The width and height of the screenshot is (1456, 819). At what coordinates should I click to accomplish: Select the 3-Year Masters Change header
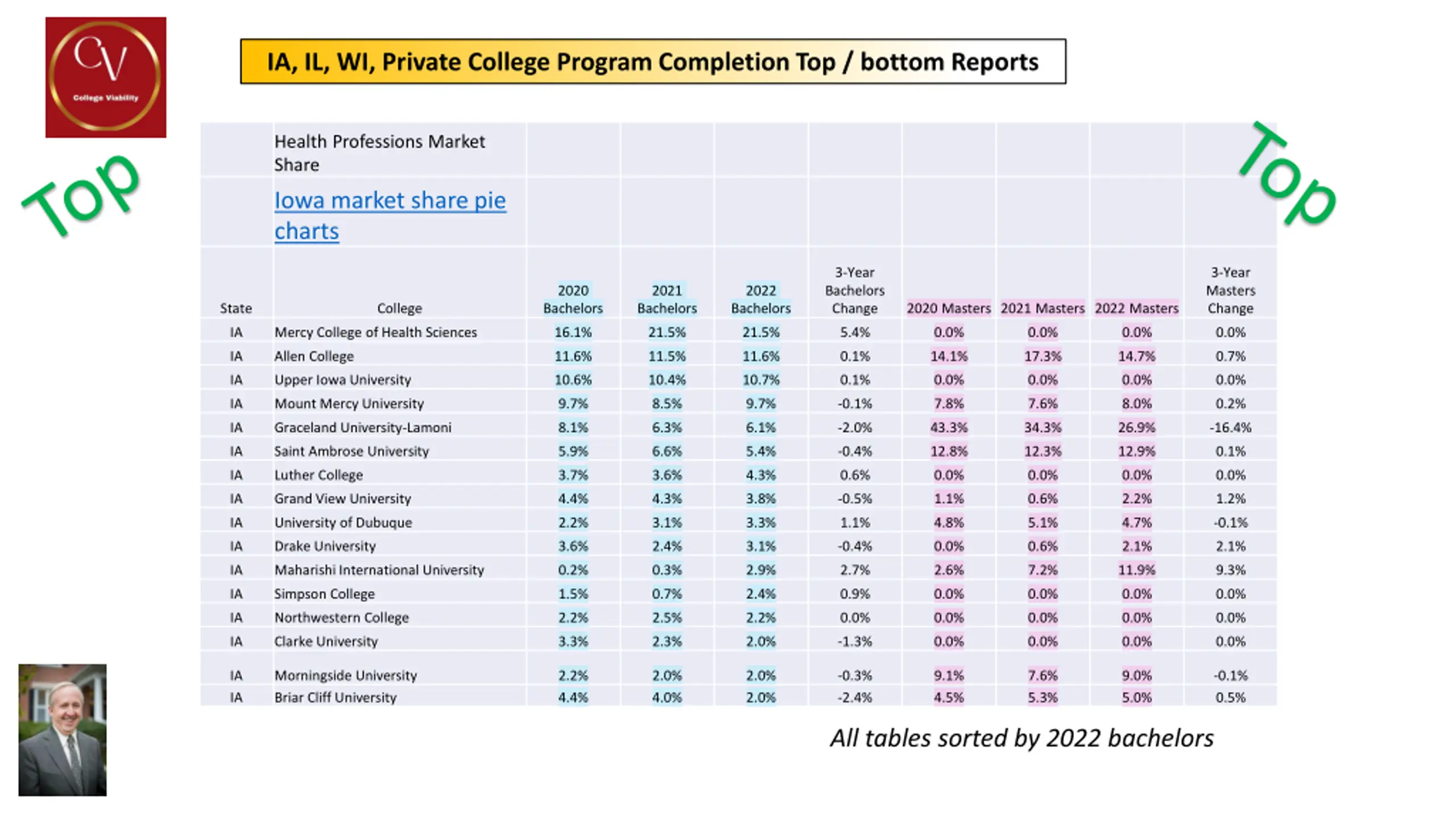tap(1230, 290)
